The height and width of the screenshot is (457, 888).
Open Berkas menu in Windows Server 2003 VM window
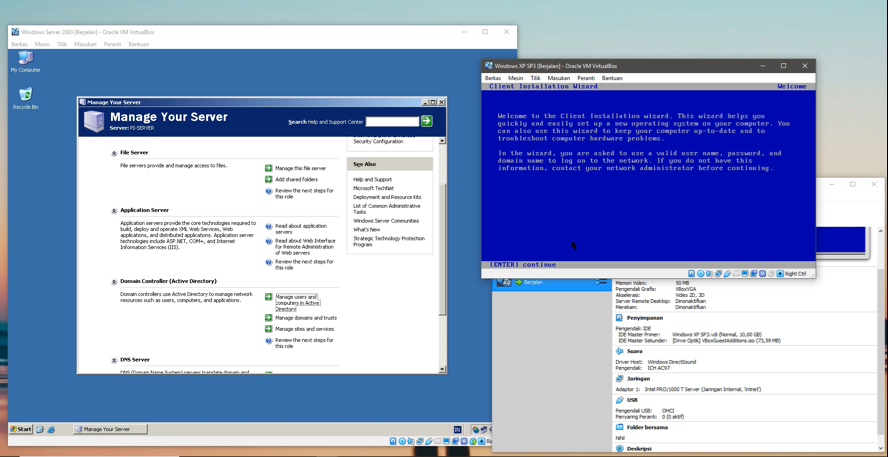click(19, 44)
